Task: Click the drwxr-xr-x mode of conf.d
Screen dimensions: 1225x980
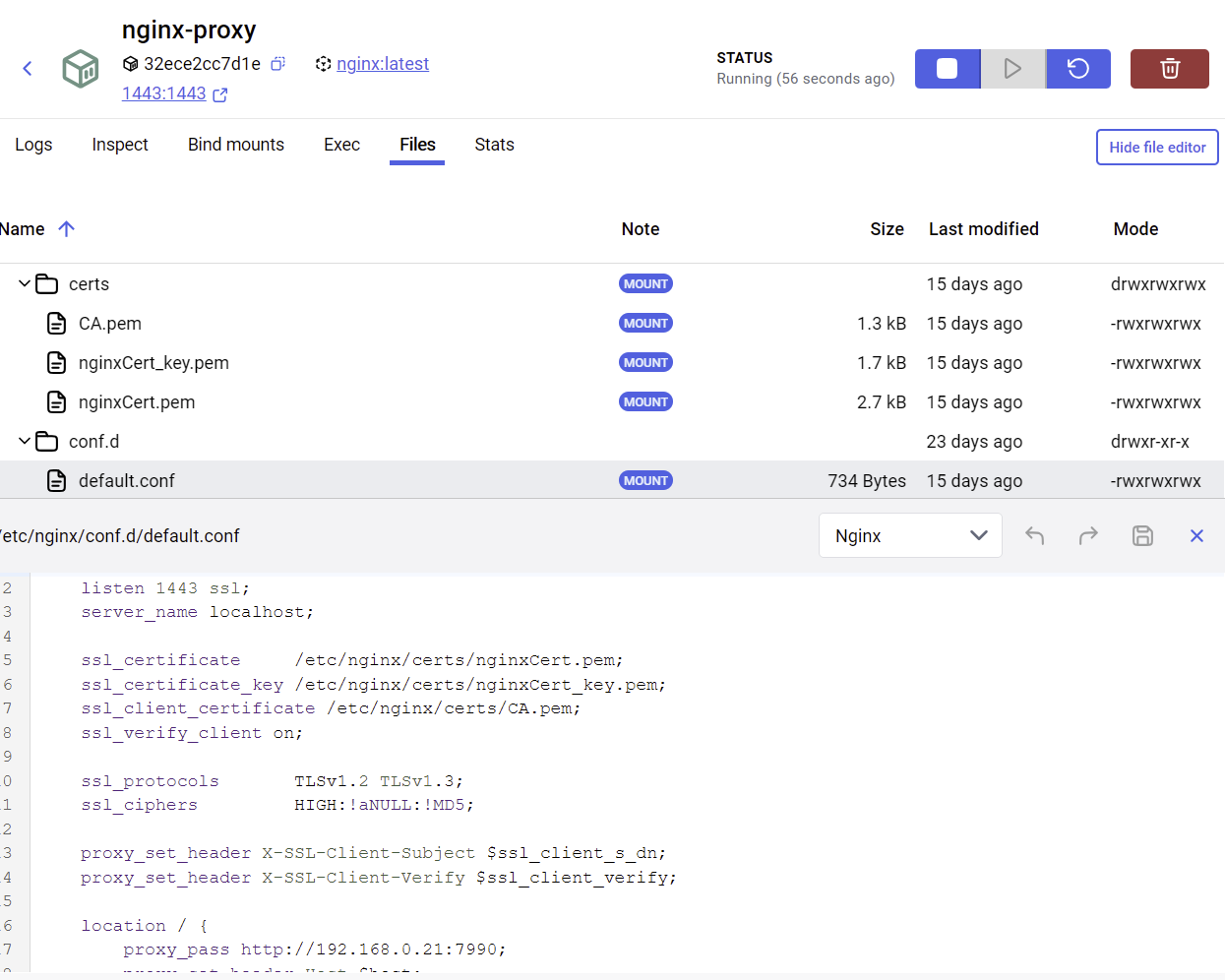Action: click(1150, 442)
